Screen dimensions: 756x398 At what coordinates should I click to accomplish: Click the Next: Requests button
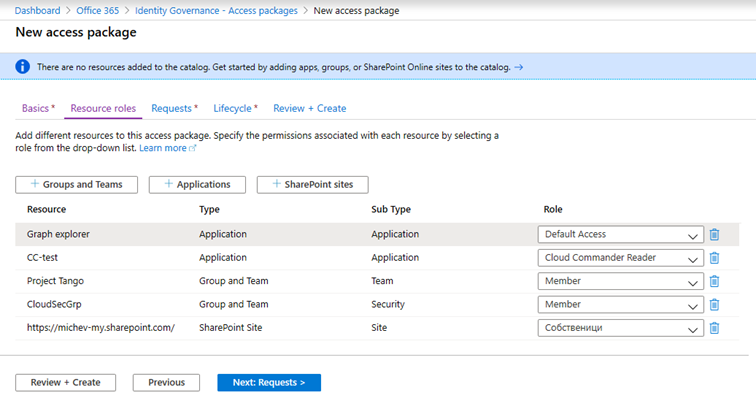269,383
